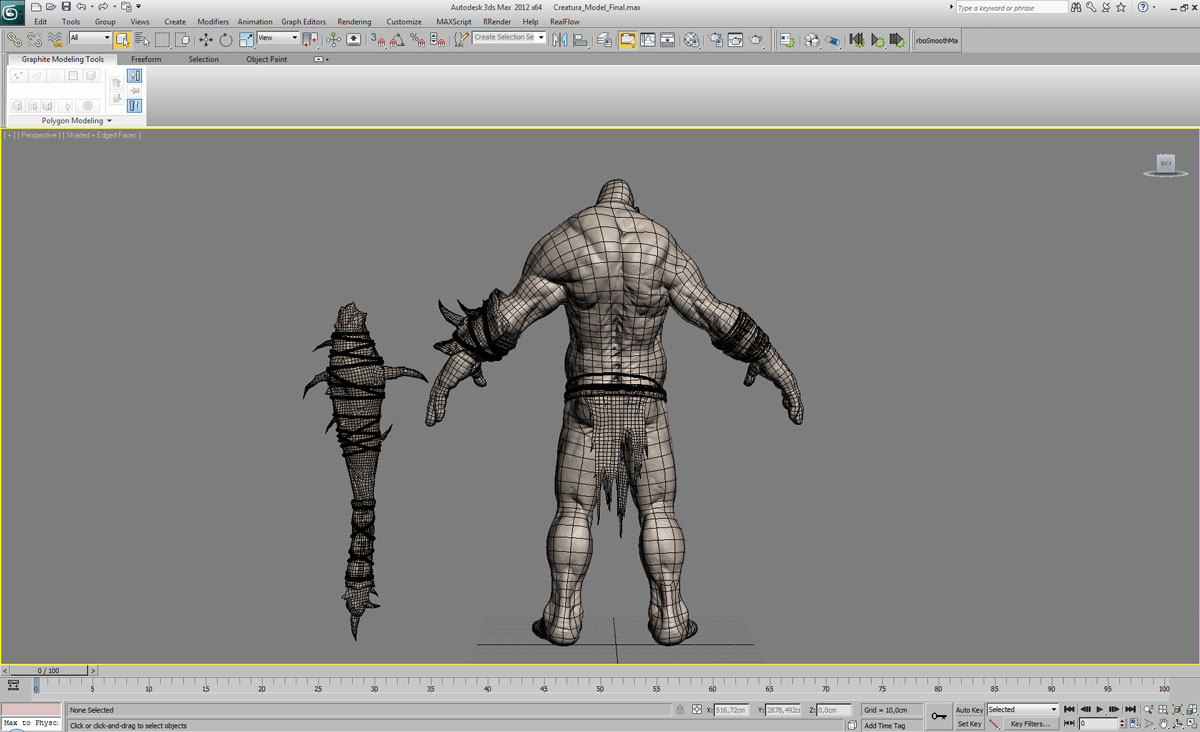The image size is (1200, 732).
Task: Open the Quick Access Toolbar customize dropdown
Action: point(139,7)
